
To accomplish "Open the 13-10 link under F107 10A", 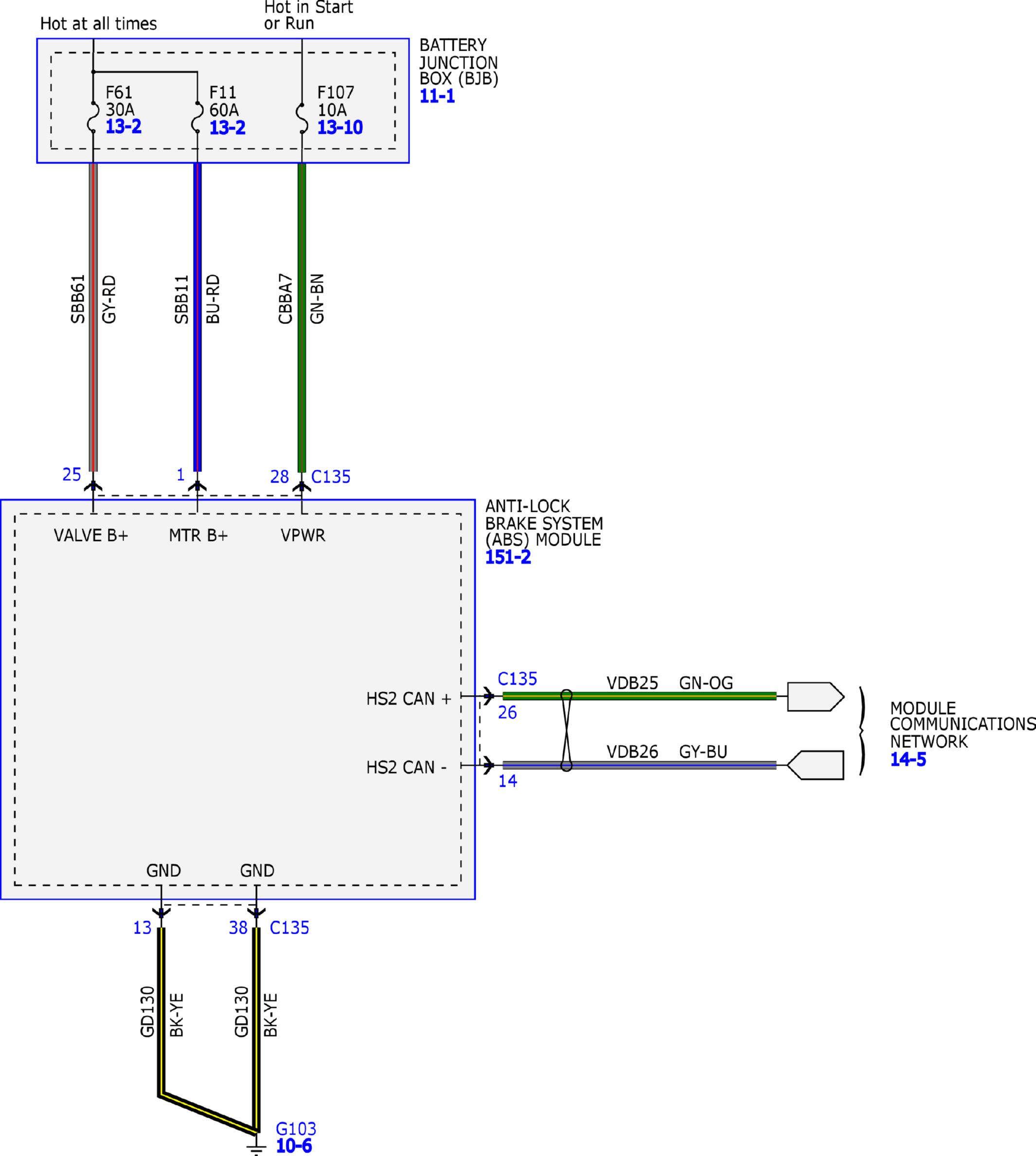I will (x=340, y=127).
